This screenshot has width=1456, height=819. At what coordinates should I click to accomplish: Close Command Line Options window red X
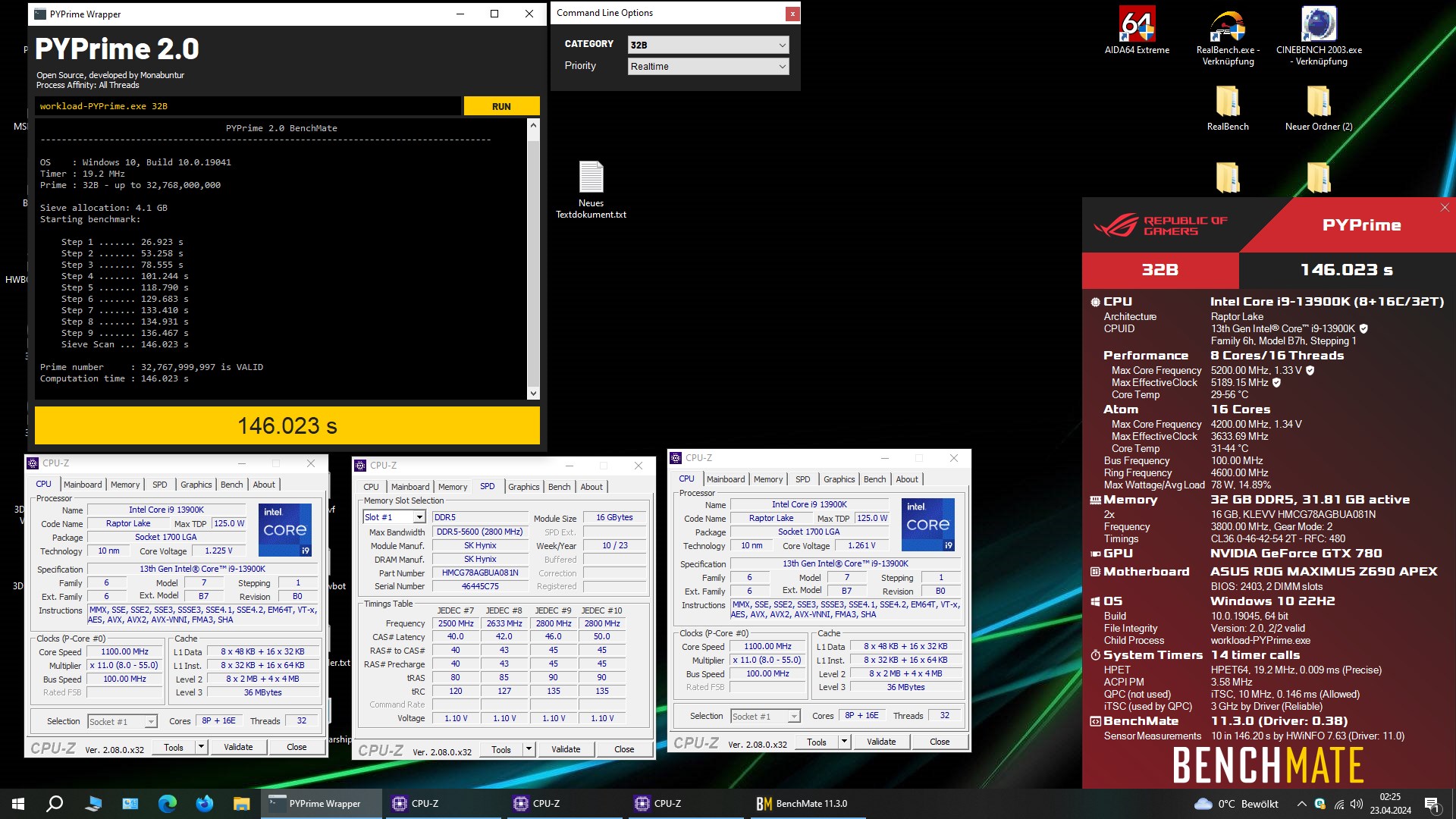[792, 13]
